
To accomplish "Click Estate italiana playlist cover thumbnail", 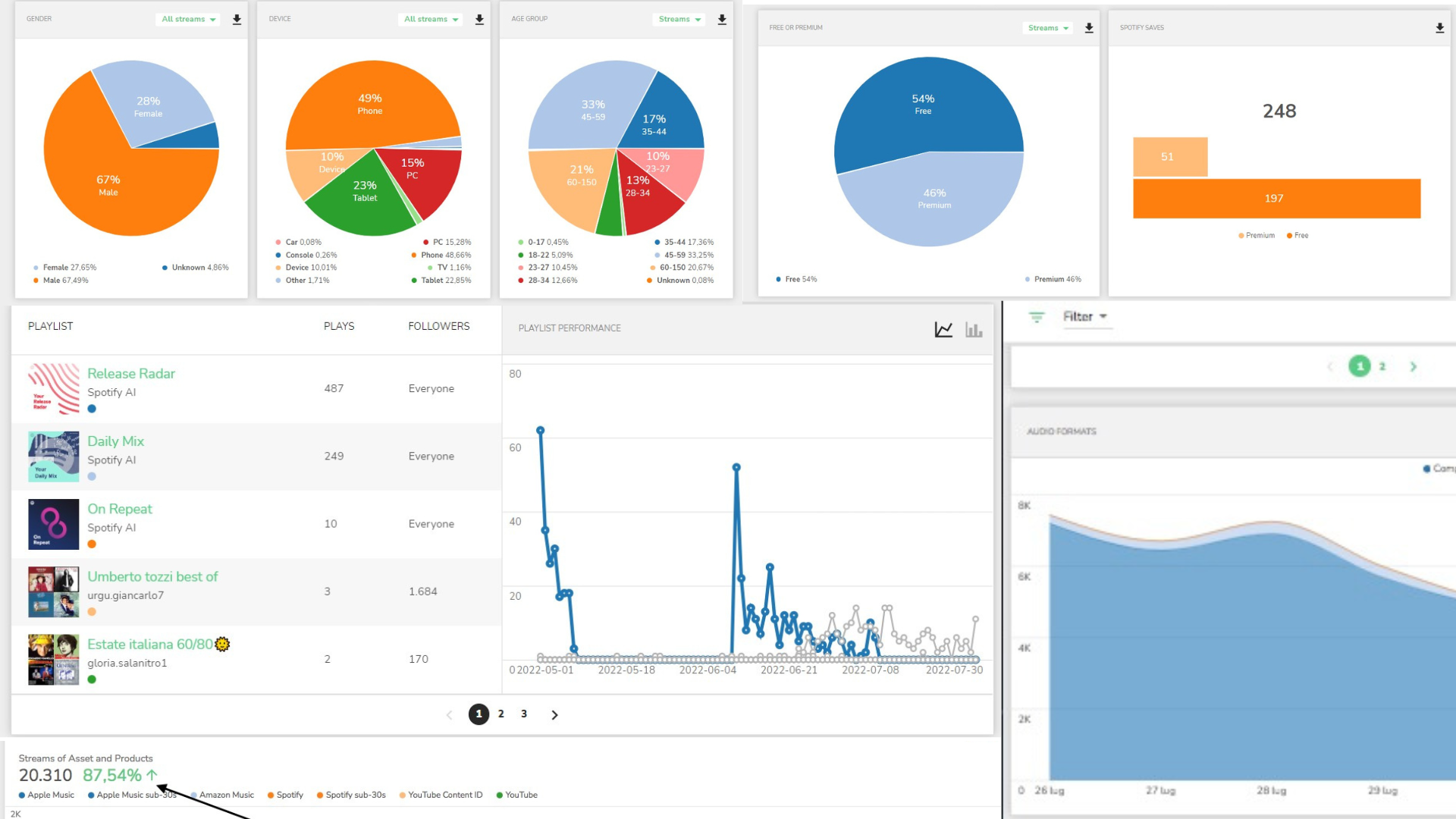I will [54, 660].
